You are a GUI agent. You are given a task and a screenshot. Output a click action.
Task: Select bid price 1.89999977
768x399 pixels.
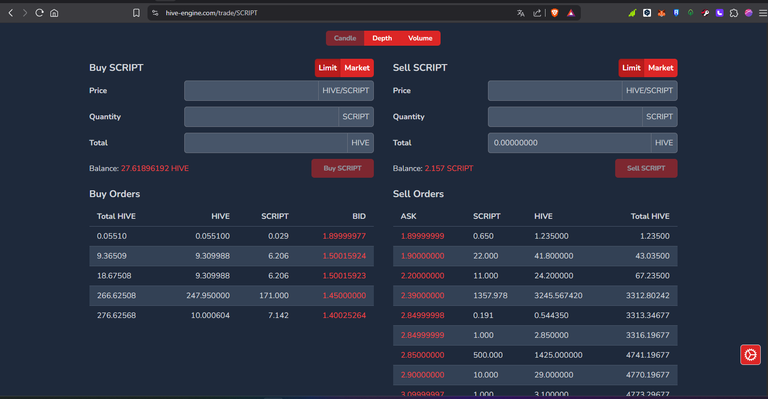point(344,236)
